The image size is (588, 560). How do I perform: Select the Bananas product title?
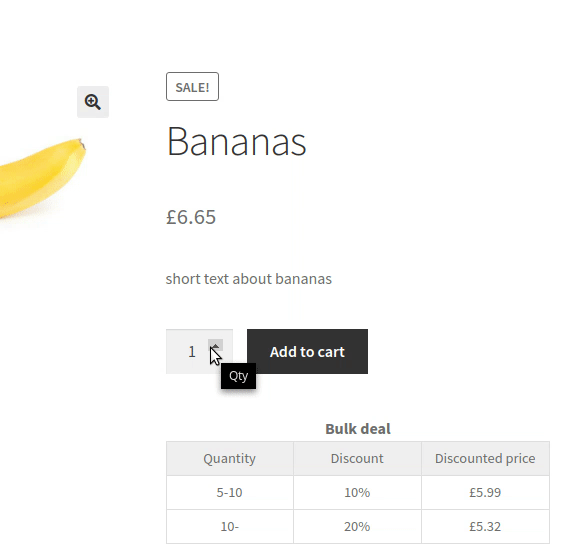click(237, 142)
